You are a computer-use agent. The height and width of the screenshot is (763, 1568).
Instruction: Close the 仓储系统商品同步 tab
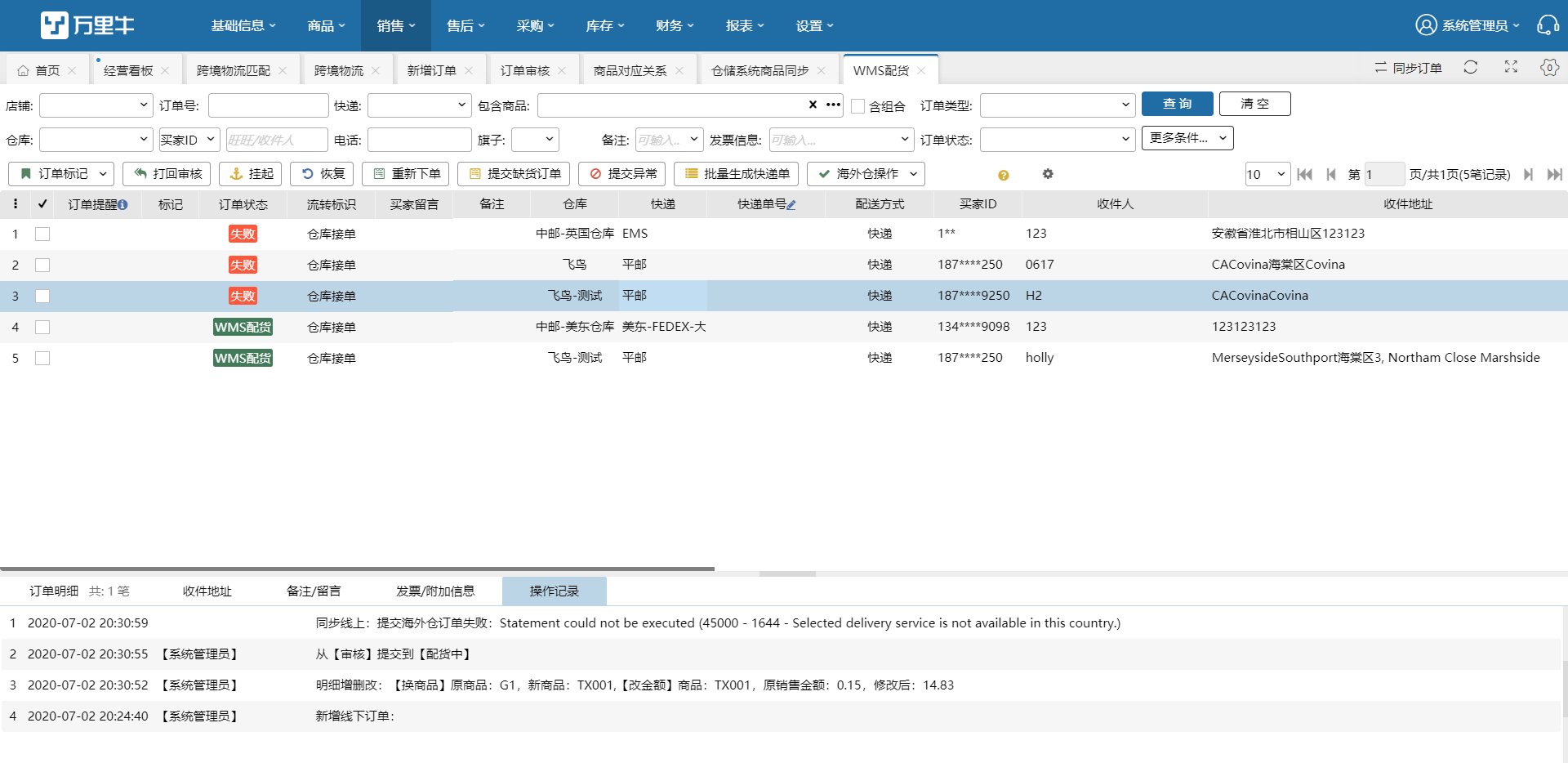coord(822,71)
